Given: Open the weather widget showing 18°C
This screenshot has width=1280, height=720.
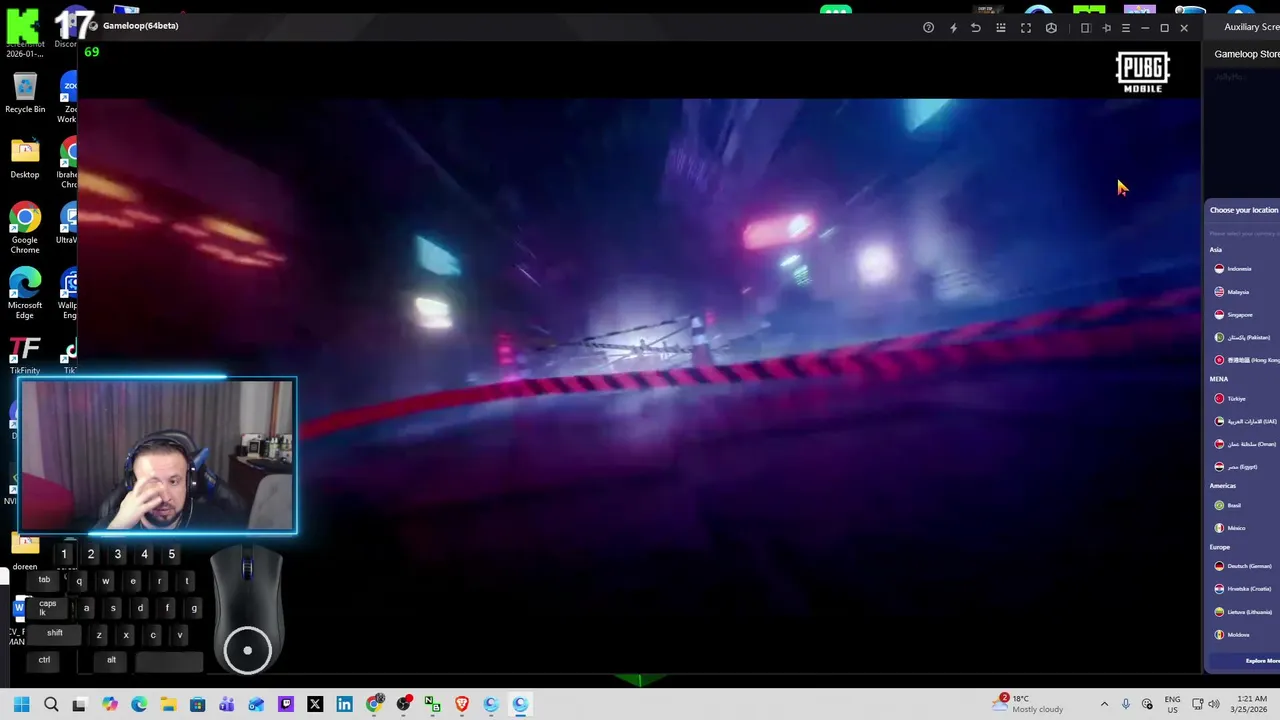Looking at the screenshot, I should point(1029,704).
